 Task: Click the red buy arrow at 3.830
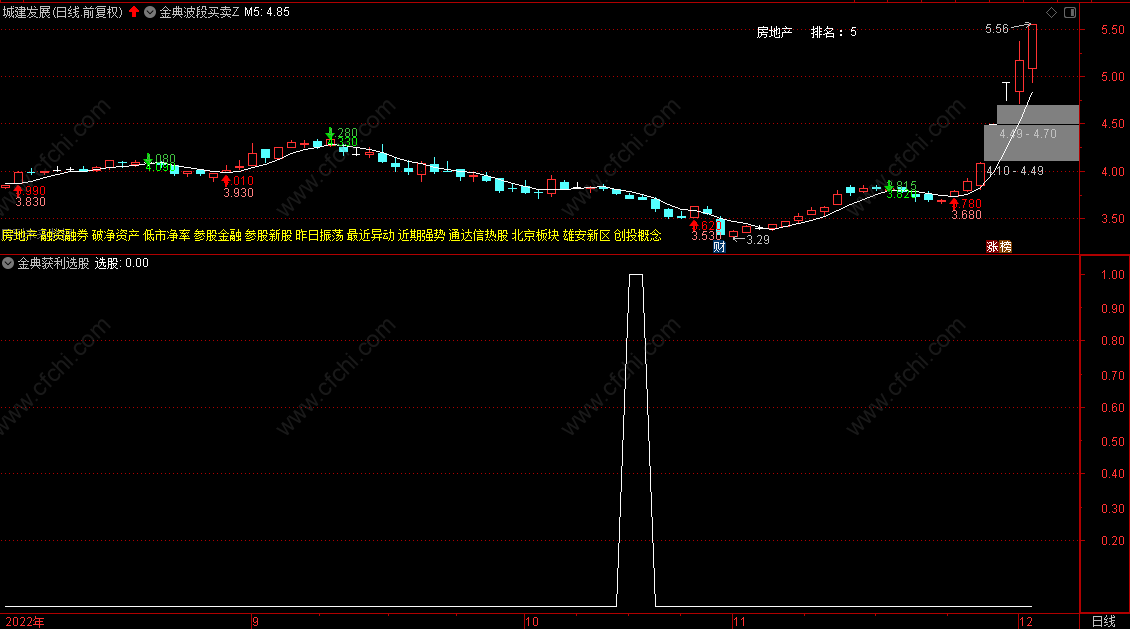pos(18,191)
